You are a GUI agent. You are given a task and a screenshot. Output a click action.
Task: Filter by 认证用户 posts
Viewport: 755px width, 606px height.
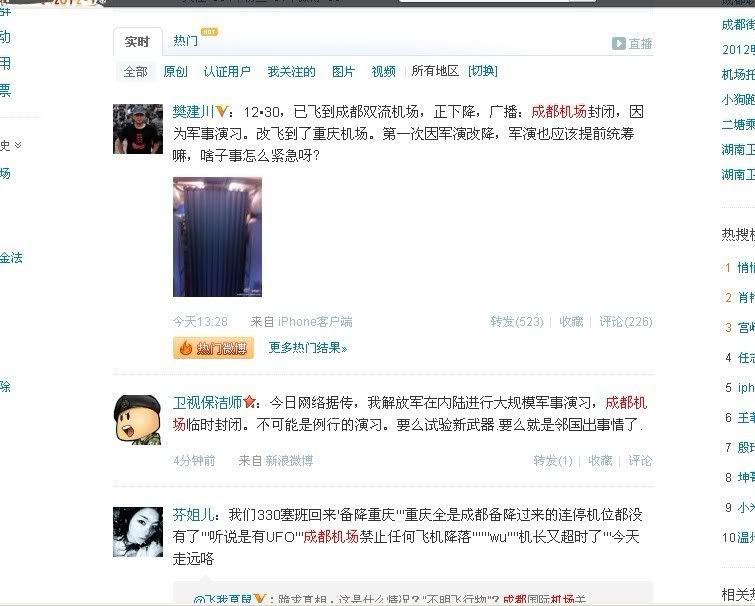tap(227, 72)
